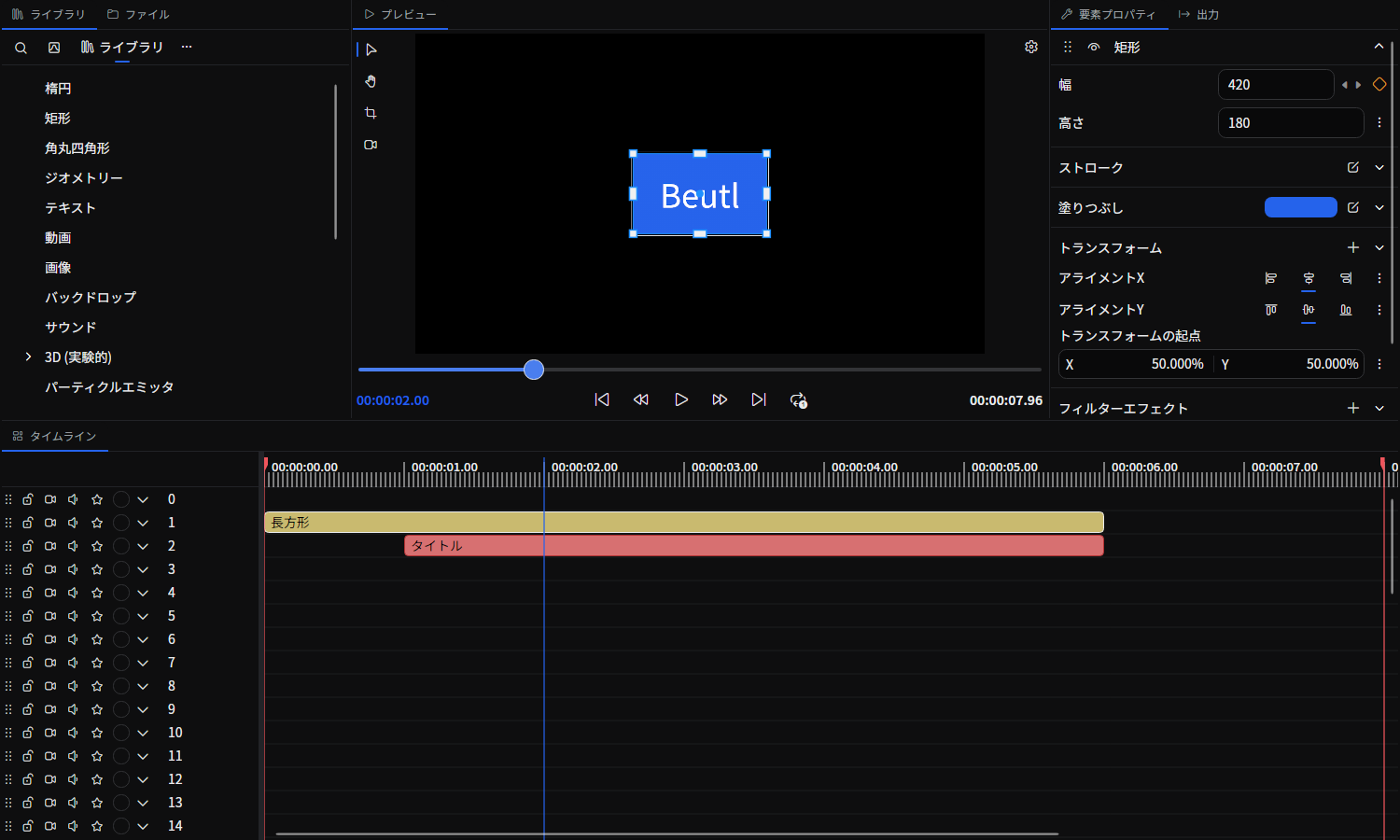
Task: Set アライメントX to left
Action: [1271, 278]
